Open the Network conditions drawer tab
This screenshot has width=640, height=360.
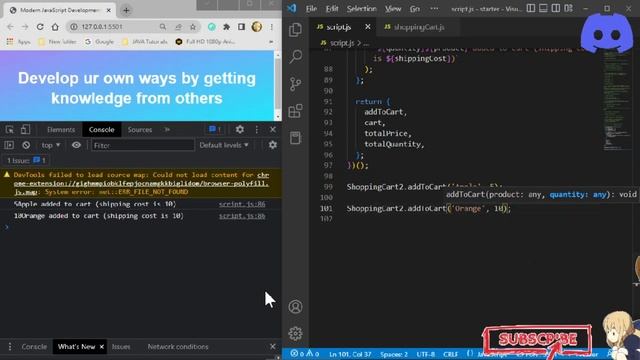pos(178,347)
